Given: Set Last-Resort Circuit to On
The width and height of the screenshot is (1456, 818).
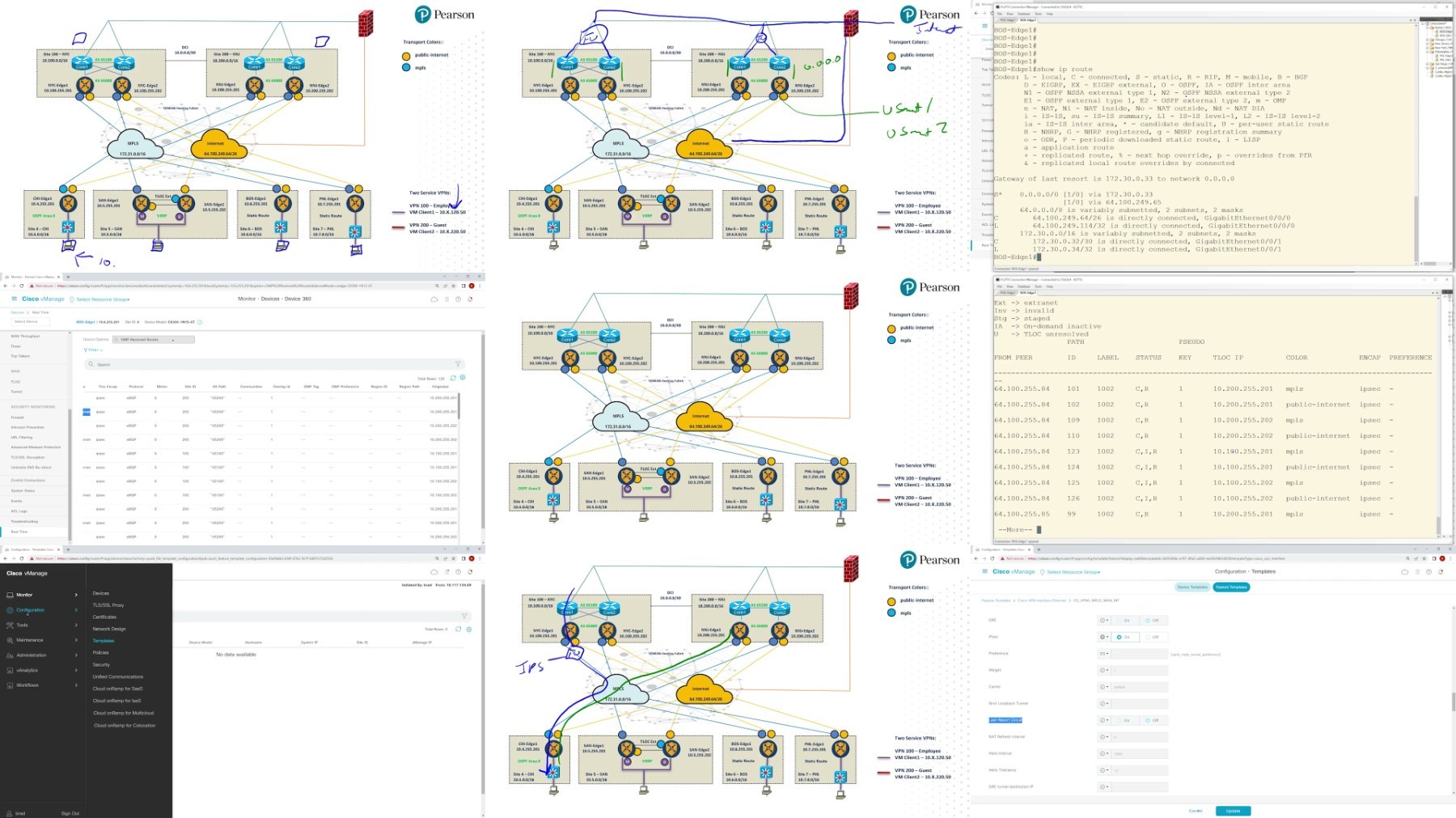Looking at the screenshot, I should click(1120, 720).
